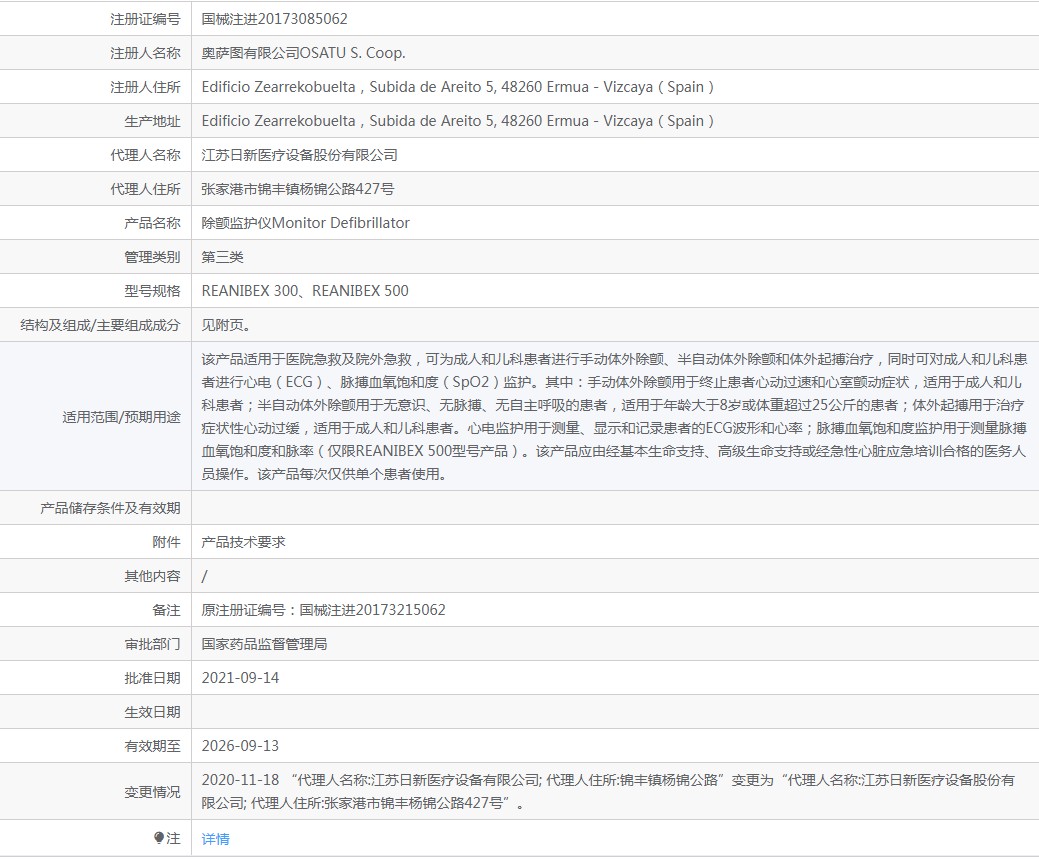Screen dimensions: 1039x861
Task: Click the 审批部门 row label
Action: [152, 644]
